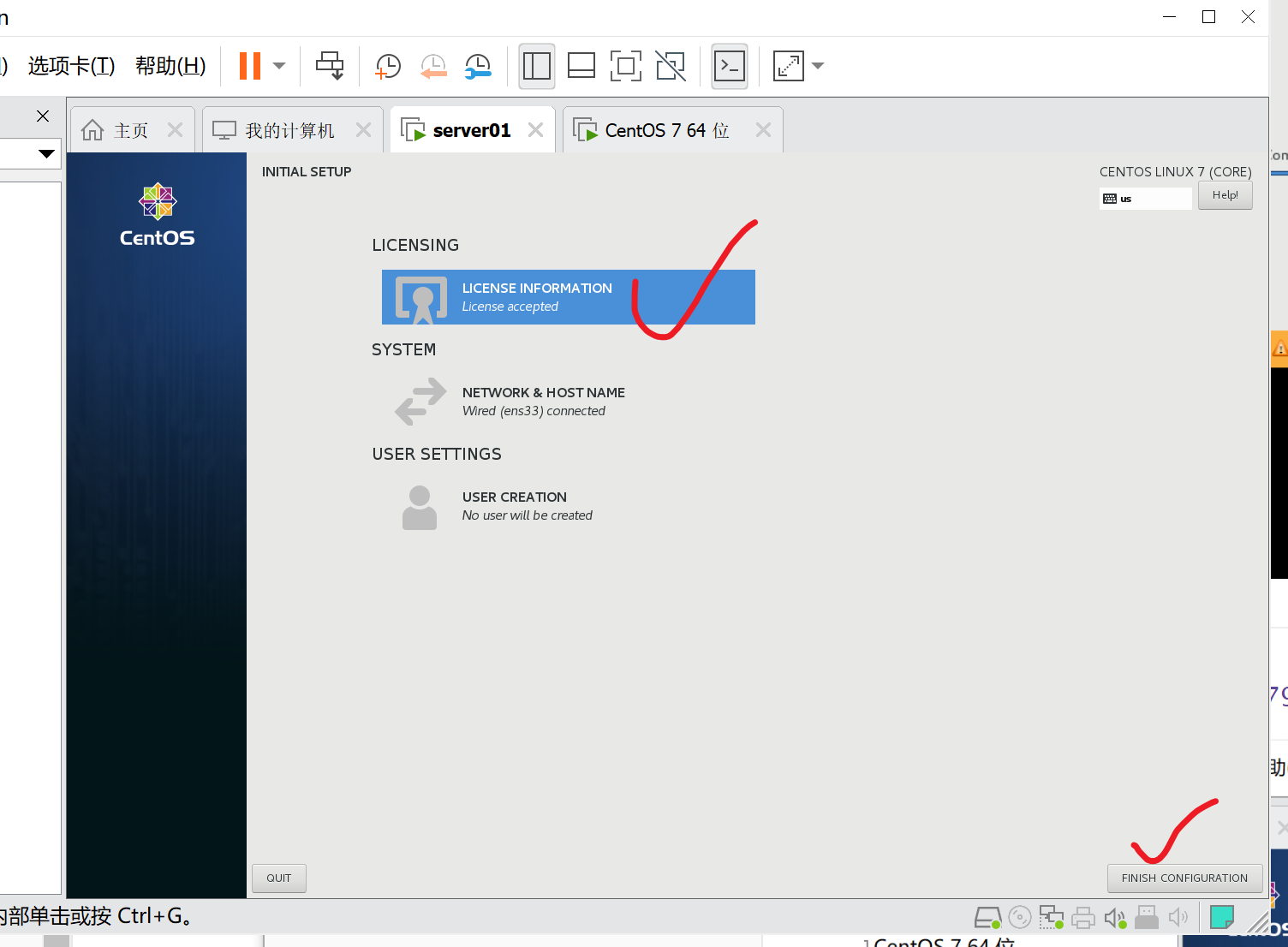The width and height of the screenshot is (1288, 947).
Task: Click USB controller status icon
Action: tap(1147, 918)
